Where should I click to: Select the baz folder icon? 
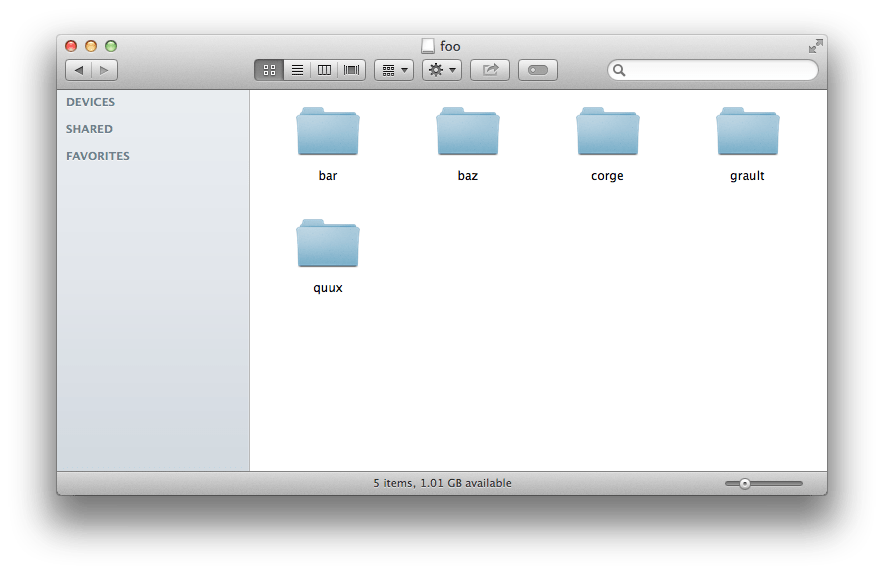[x=468, y=131]
